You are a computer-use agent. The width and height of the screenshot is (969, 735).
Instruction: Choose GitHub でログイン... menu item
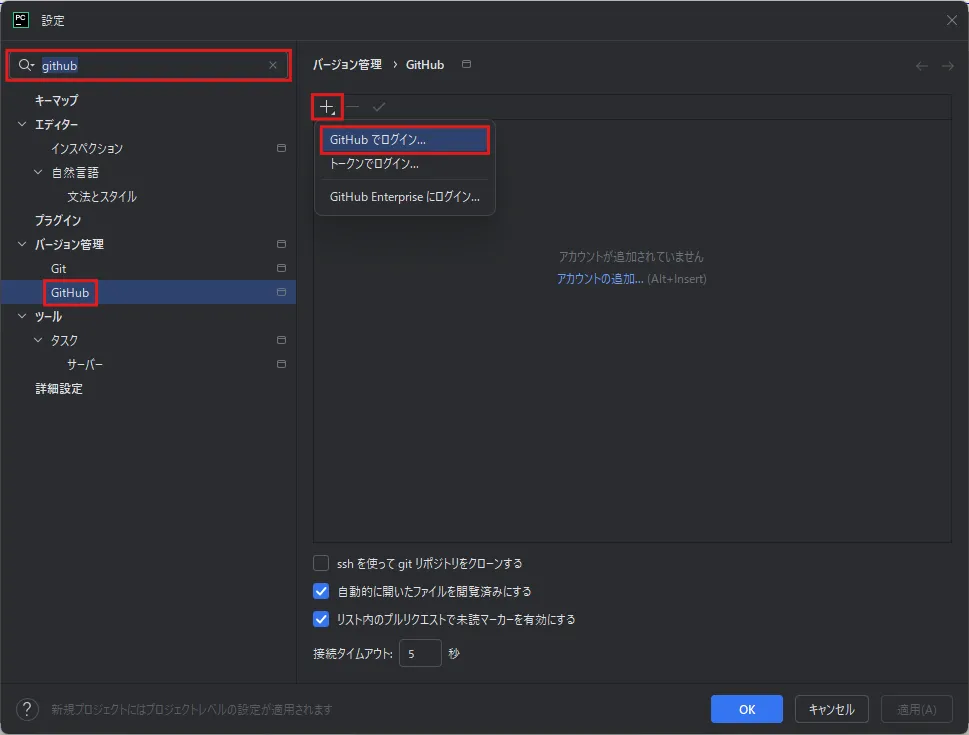405,140
